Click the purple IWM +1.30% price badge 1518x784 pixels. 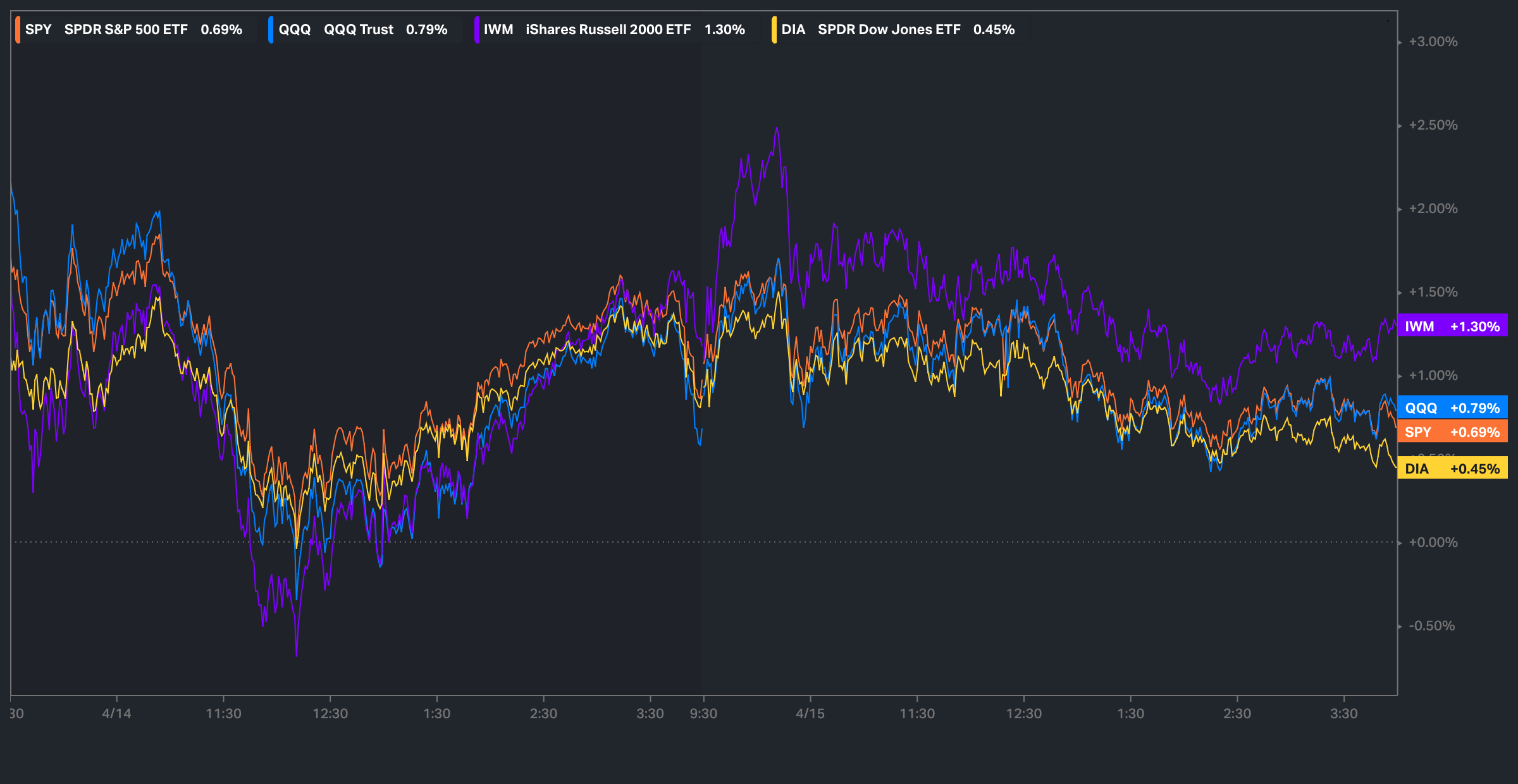[x=1452, y=326]
